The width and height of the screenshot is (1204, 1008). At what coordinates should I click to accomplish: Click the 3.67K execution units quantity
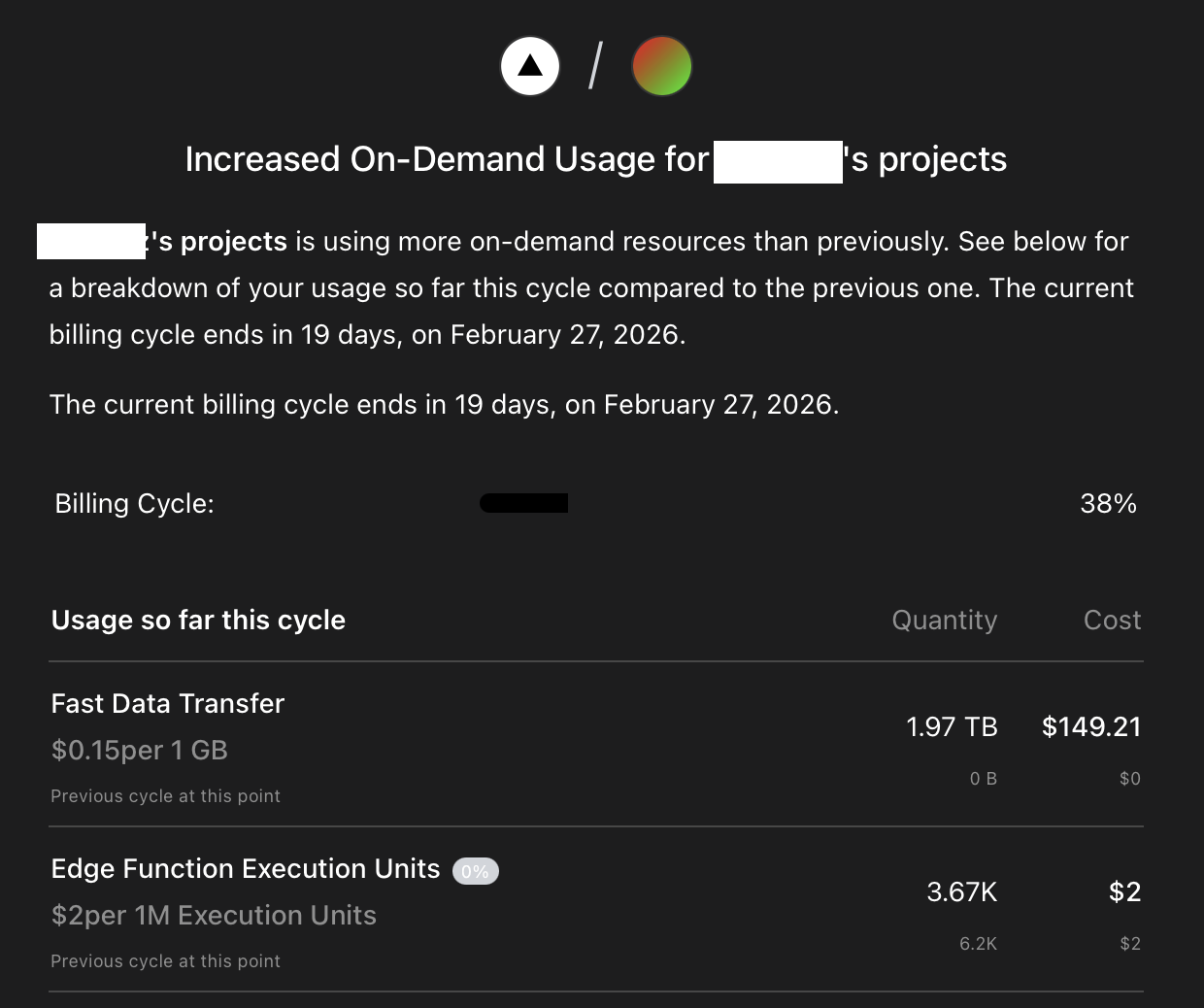961,891
